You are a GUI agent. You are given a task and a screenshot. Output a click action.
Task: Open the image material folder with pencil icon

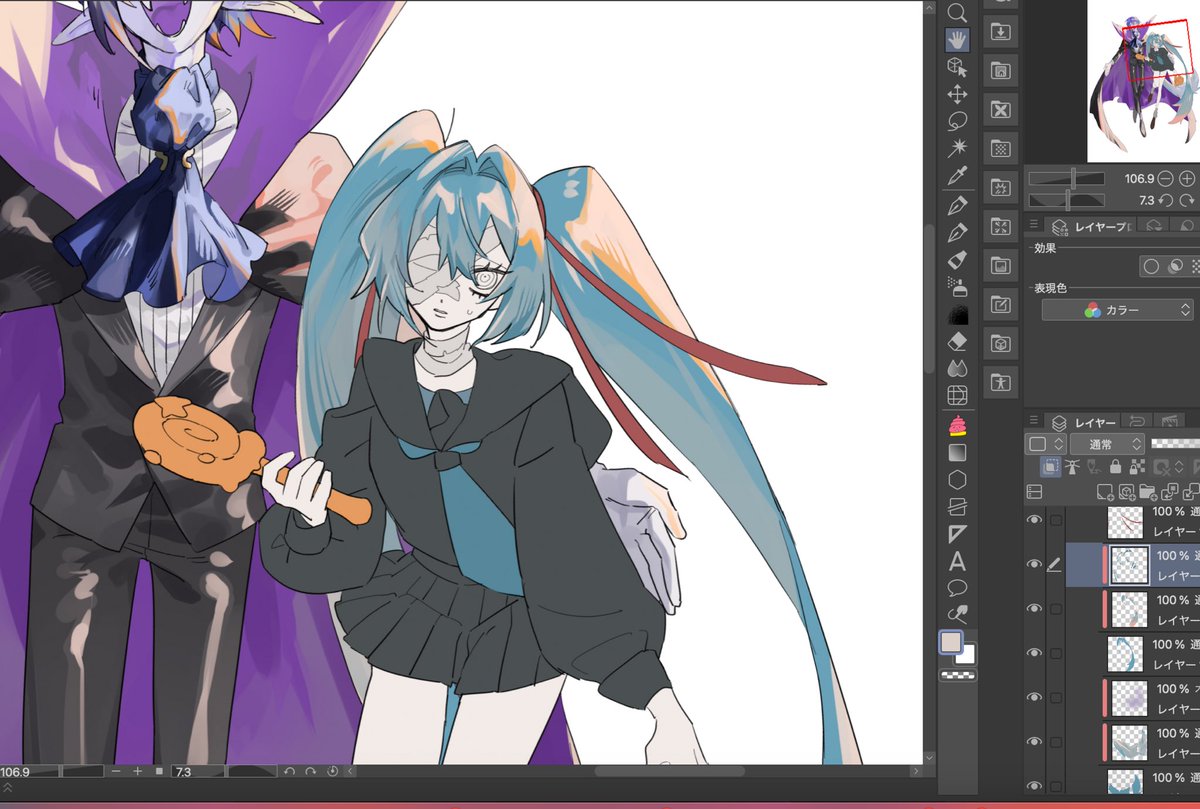[1000, 304]
